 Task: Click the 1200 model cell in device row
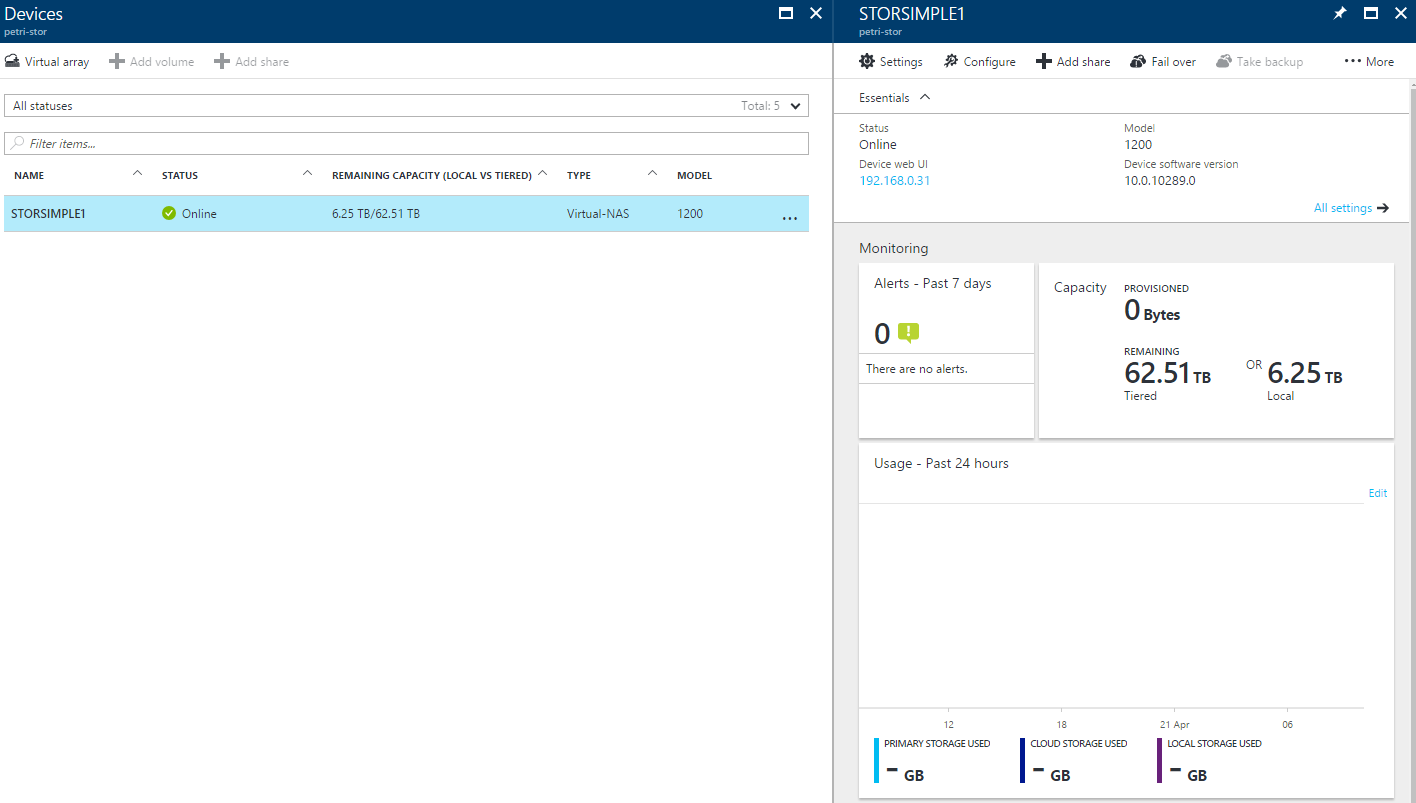(690, 214)
